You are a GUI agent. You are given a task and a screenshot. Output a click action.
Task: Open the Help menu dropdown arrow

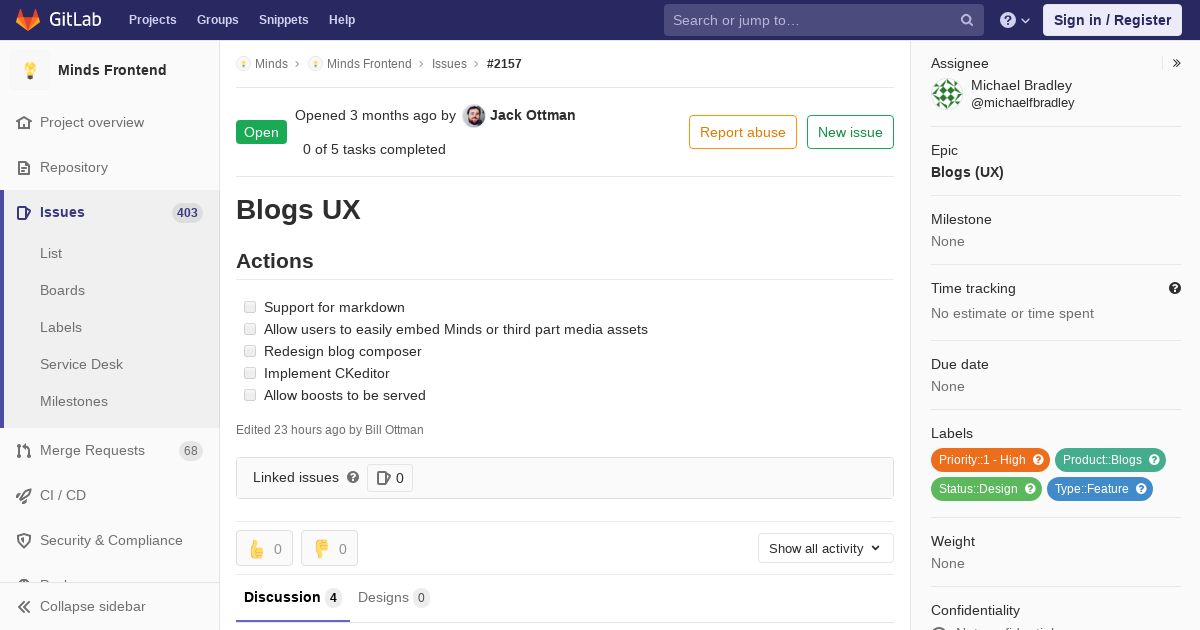1025,20
